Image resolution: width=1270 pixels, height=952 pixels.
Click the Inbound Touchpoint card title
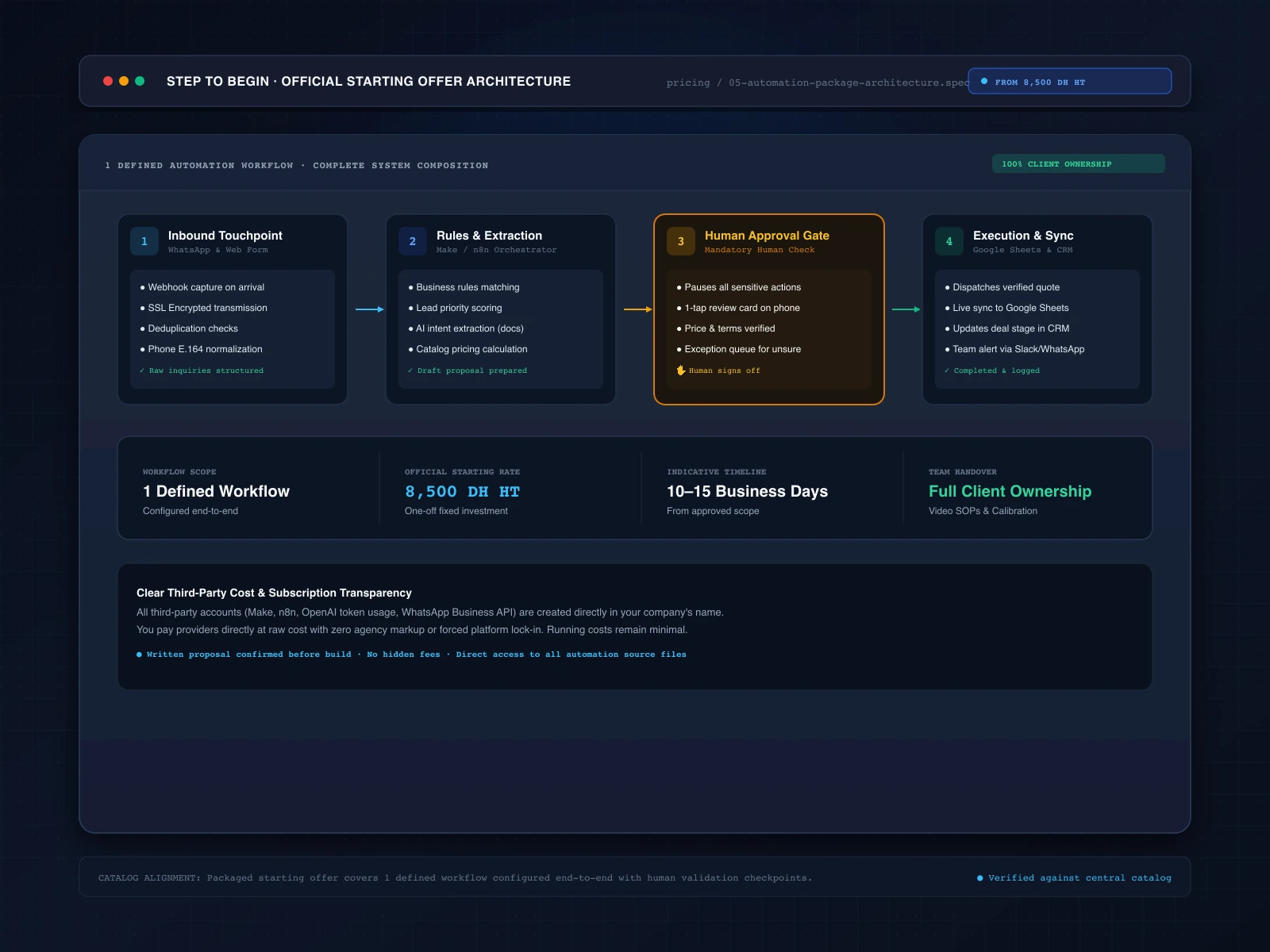tap(225, 236)
